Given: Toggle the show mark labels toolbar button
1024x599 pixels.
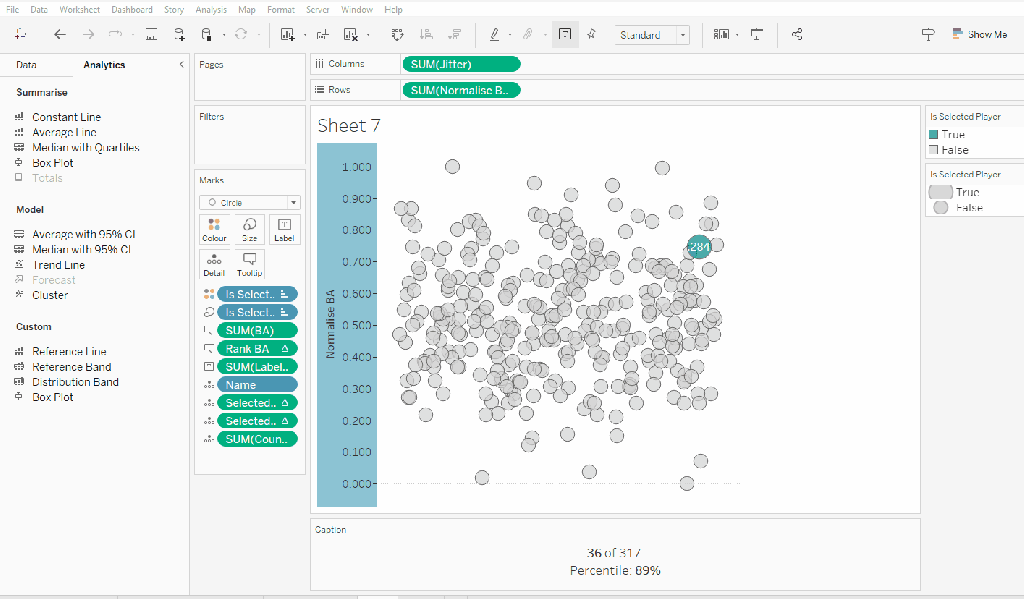Looking at the screenshot, I should [565, 35].
